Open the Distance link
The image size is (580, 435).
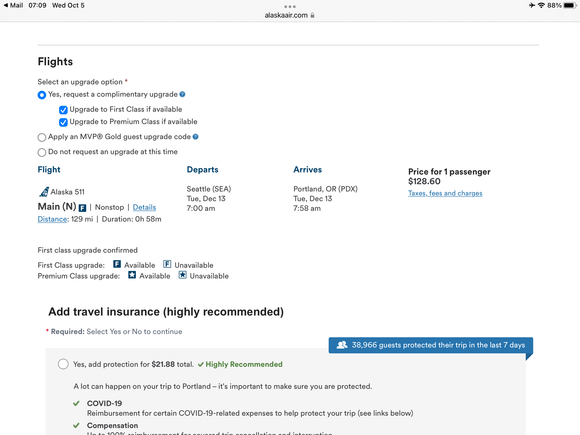(x=52, y=219)
